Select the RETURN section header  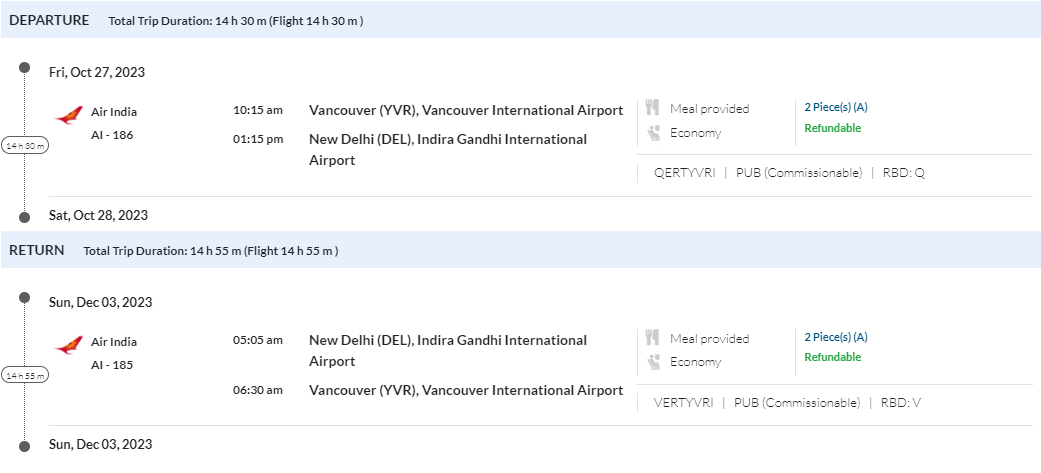coord(37,250)
